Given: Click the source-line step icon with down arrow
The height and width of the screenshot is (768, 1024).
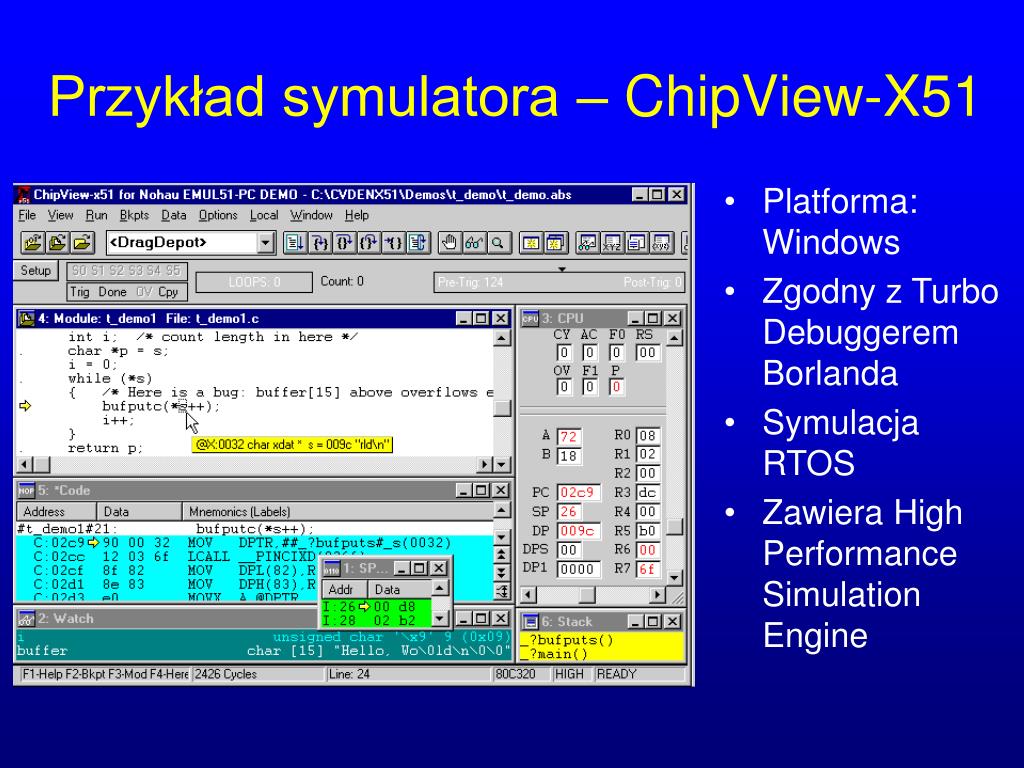Looking at the screenshot, I should 295,244.
